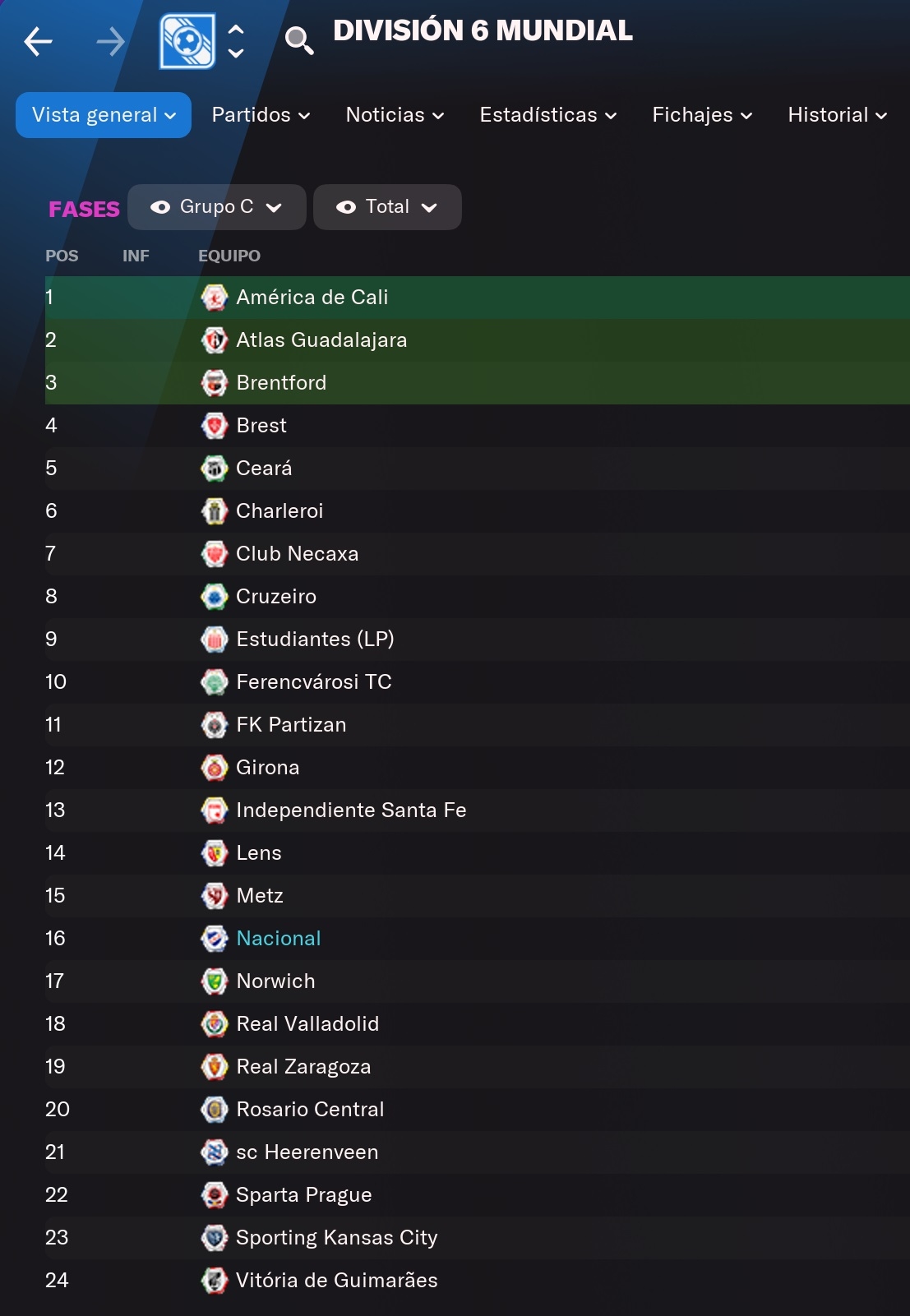Open the blue competition badge icon

click(x=187, y=41)
